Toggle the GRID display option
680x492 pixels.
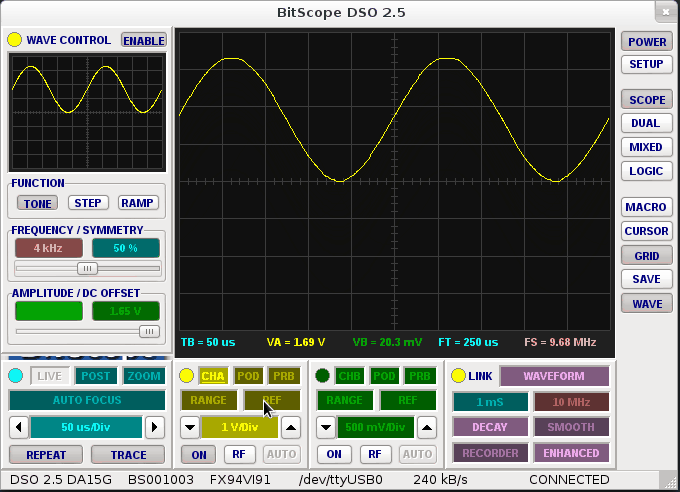tap(646, 255)
